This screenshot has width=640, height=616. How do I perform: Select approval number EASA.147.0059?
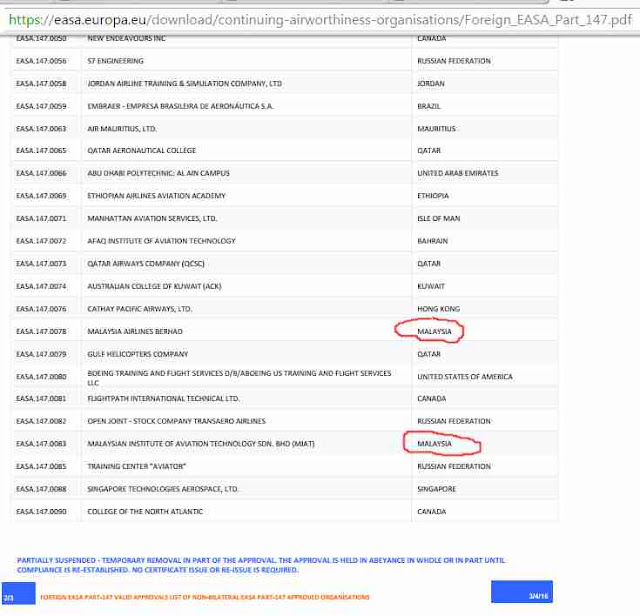click(41, 106)
